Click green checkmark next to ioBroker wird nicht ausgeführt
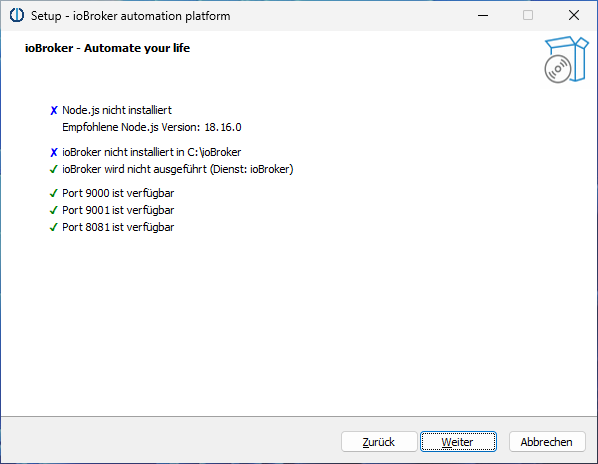Screen dimensions: 598x464 (x=54, y=169)
